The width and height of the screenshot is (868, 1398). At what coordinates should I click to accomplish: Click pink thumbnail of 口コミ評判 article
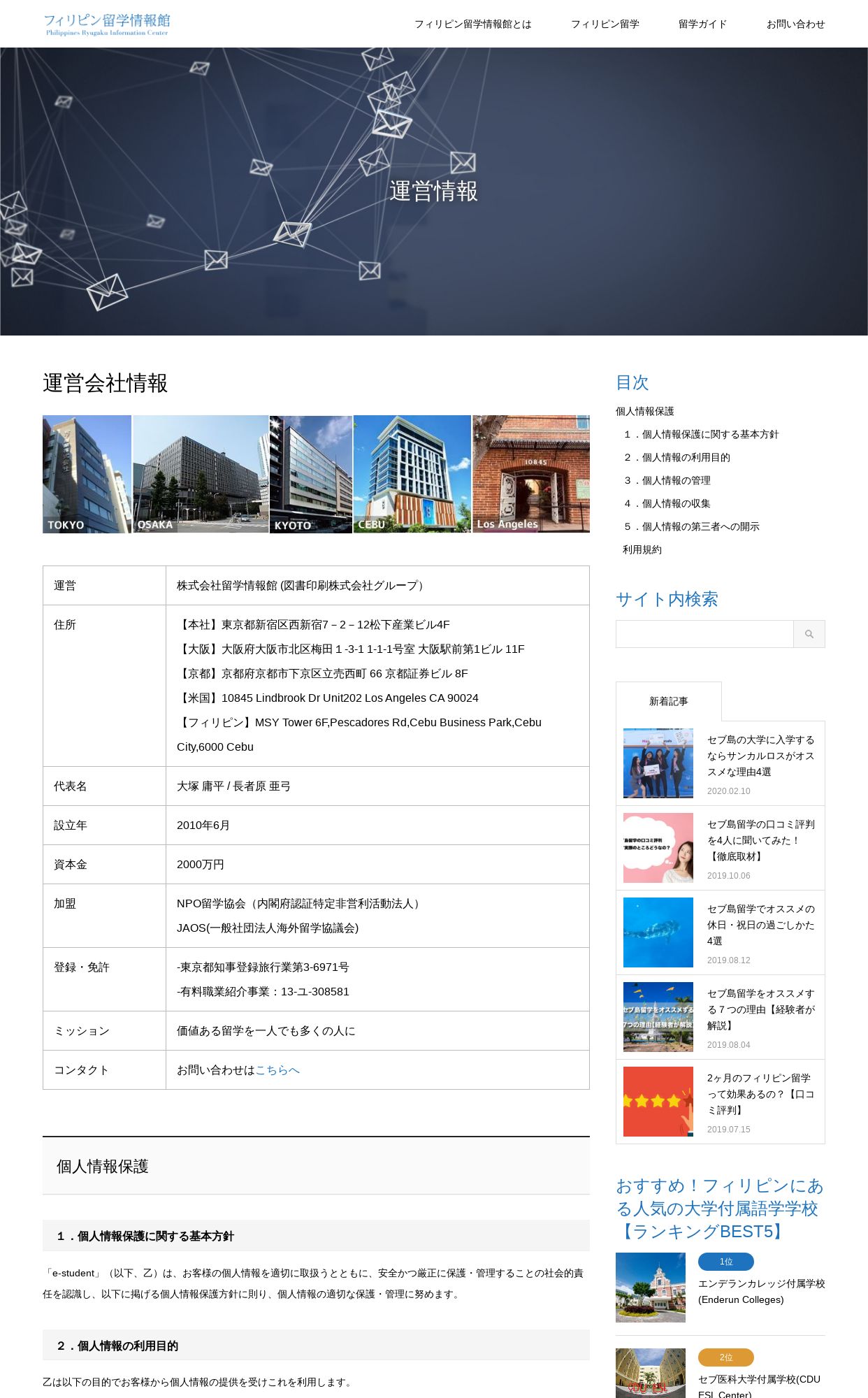click(x=658, y=848)
